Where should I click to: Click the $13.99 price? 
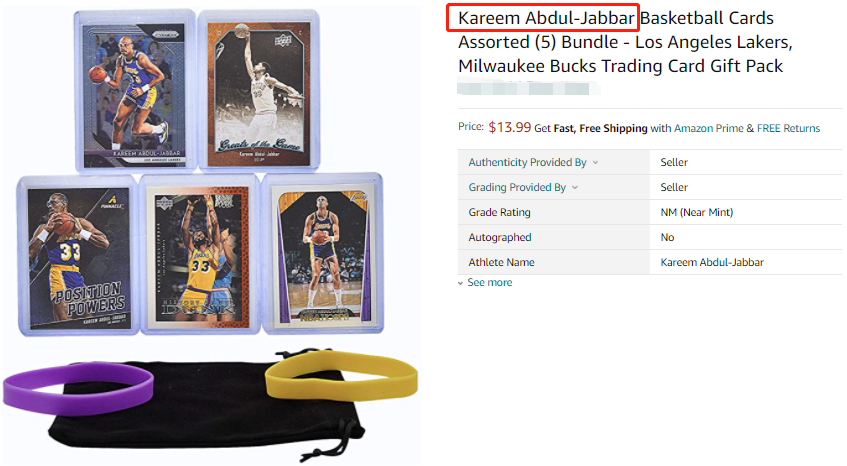click(x=509, y=127)
